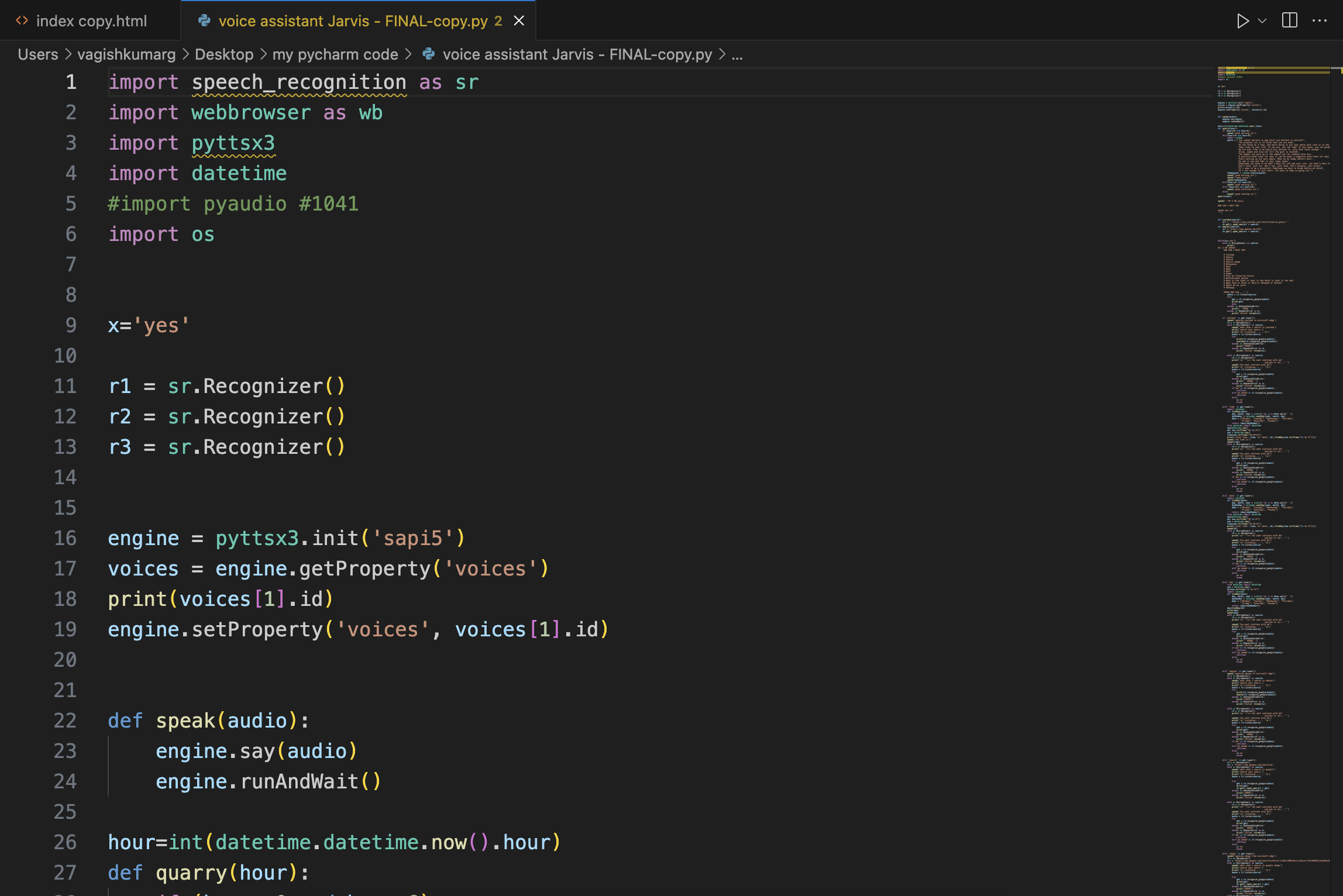Click the r2 Recognizer assignment

(227, 416)
